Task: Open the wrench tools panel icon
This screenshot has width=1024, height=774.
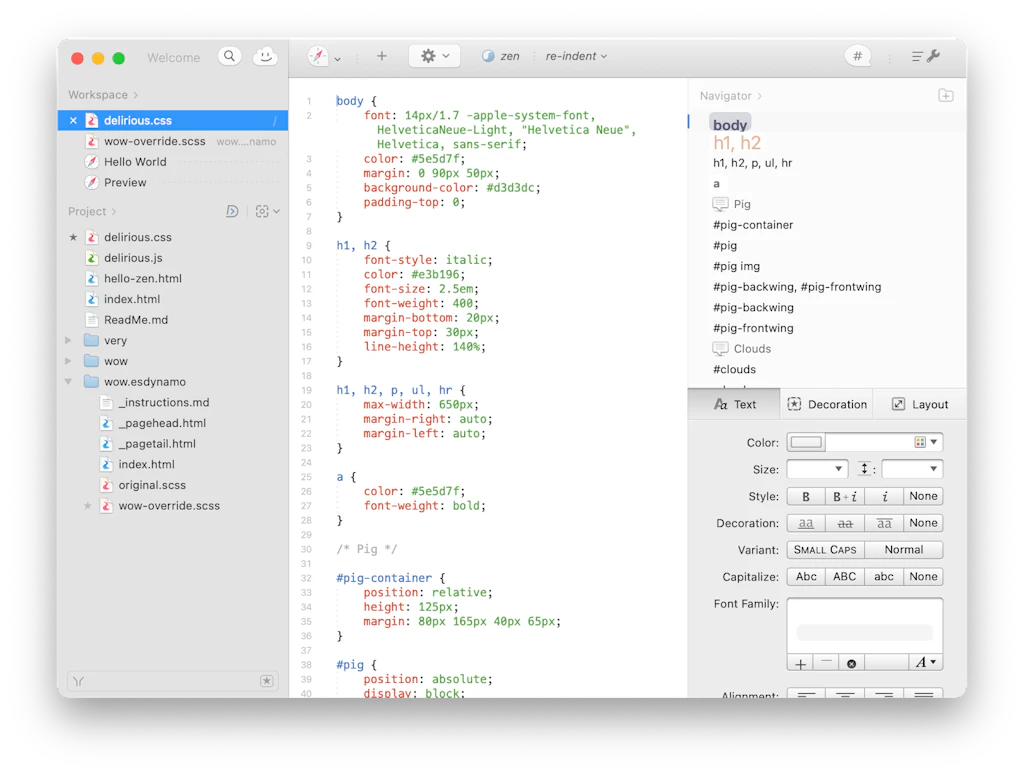Action: coord(926,56)
